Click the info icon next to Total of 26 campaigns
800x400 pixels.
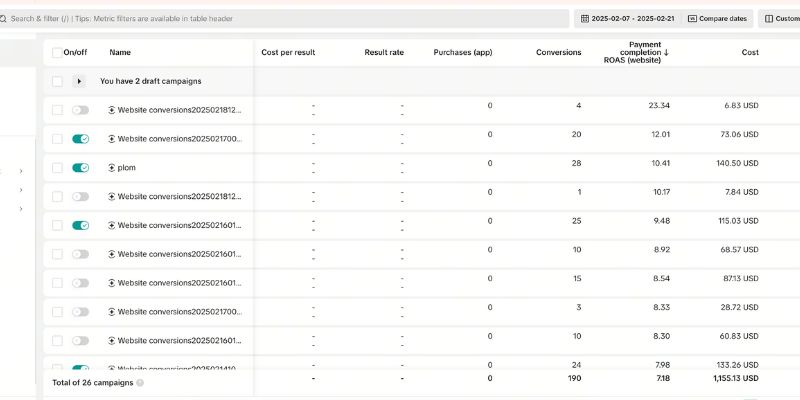point(140,382)
